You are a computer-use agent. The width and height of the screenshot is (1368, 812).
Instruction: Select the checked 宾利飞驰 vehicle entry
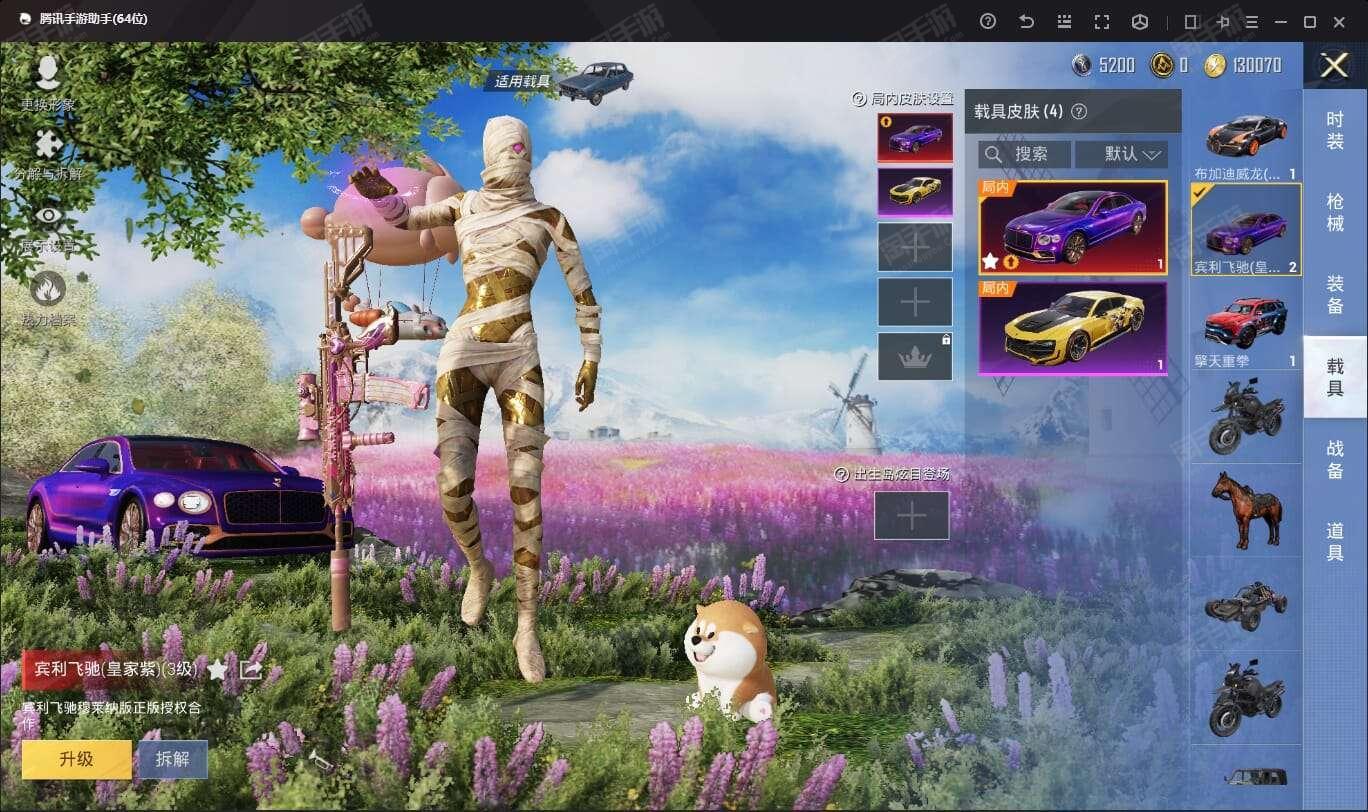click(1246, 230)
